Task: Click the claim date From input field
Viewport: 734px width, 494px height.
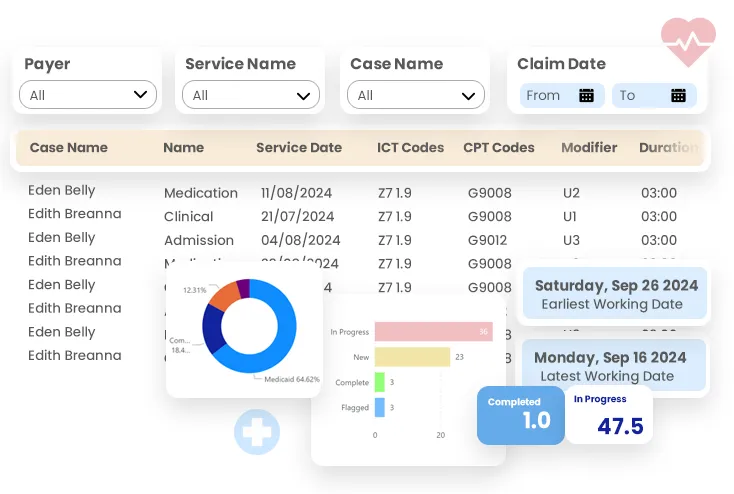Action: click(548, 96)
